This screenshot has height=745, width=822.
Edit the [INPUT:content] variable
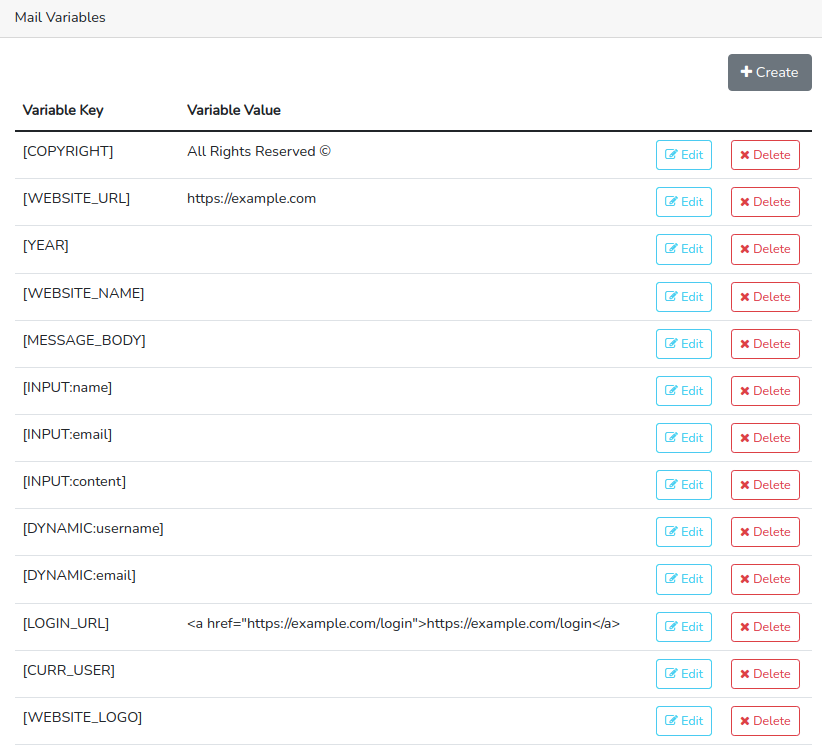point(683,484)
